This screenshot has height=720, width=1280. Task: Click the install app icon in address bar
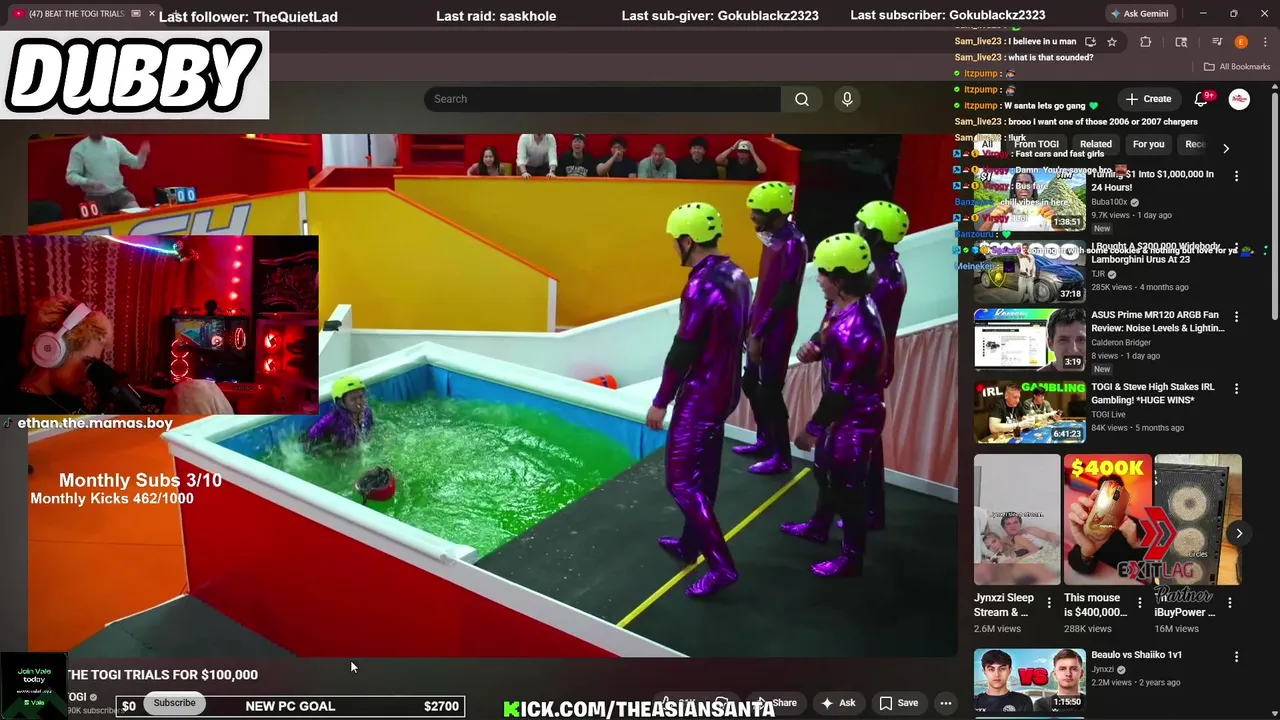pyautogui.click(x=1090, y=42)
